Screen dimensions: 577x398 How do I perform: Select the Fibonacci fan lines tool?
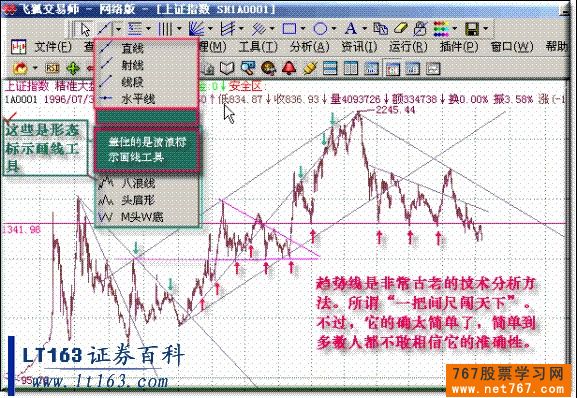coord(197,29)
